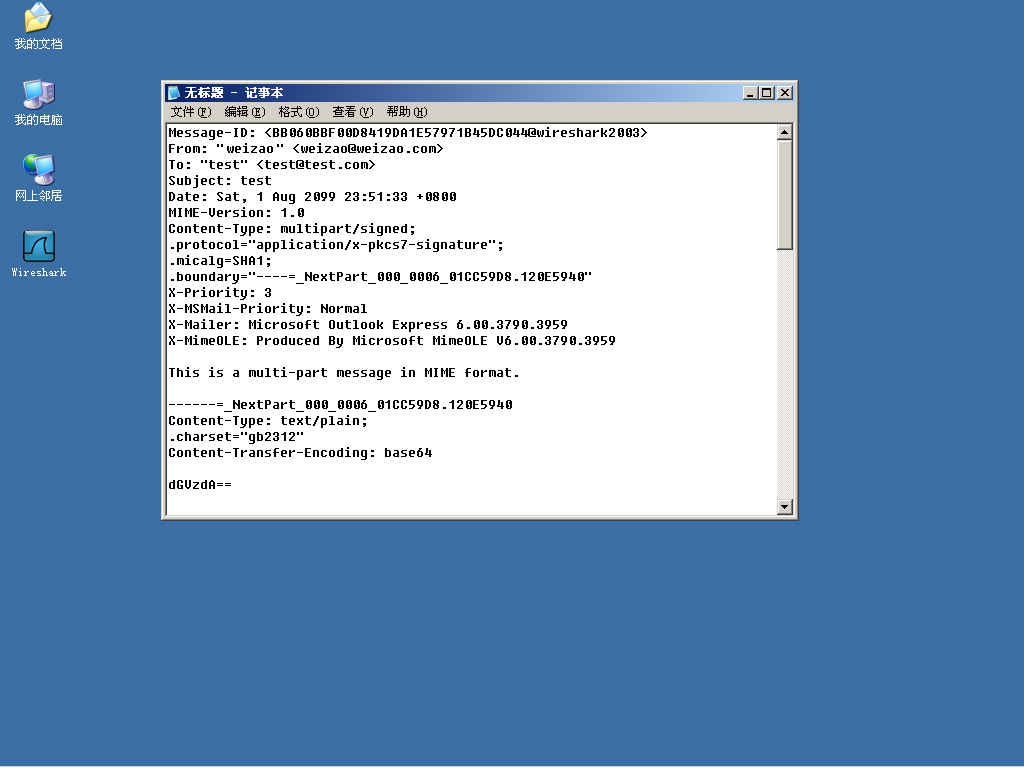Click the Content-Type: text/plain; line

268,421
